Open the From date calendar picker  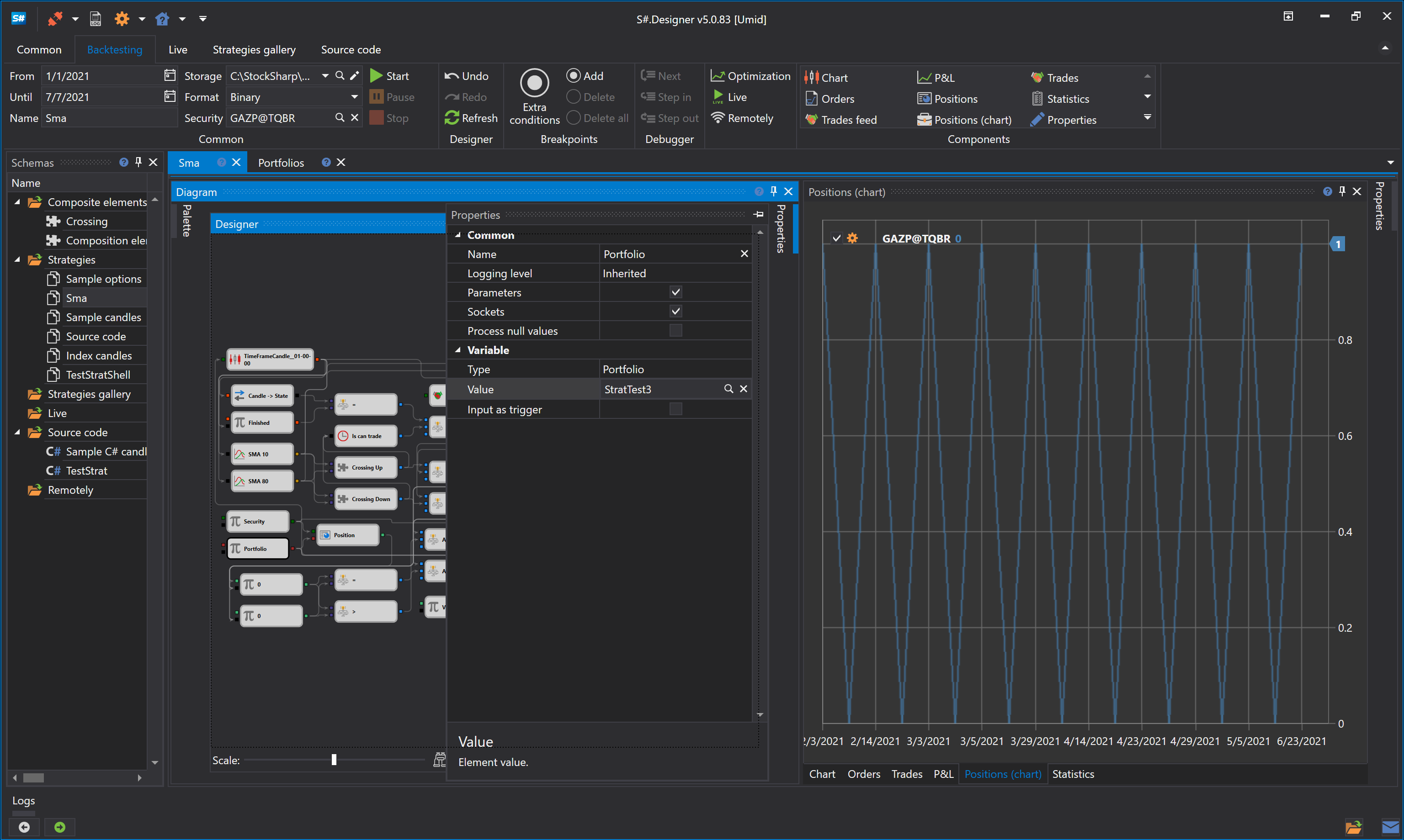pyautogui.click(x=170, y=75)
